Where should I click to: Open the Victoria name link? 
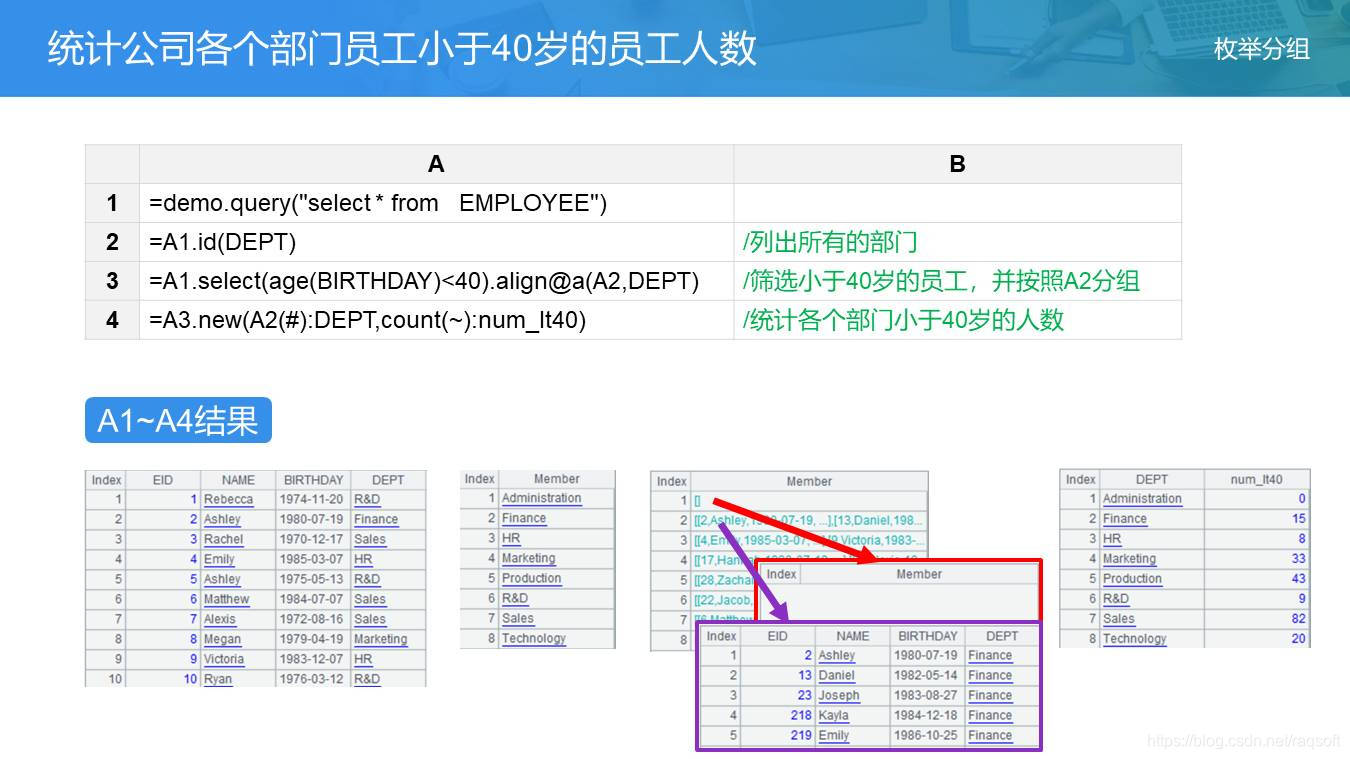(x=224, y=659)
